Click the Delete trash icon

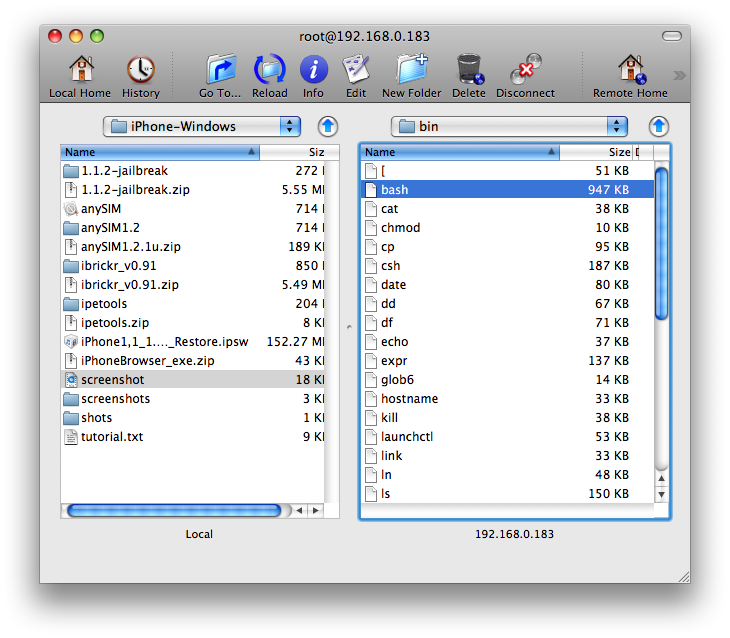tap(468, 76)
